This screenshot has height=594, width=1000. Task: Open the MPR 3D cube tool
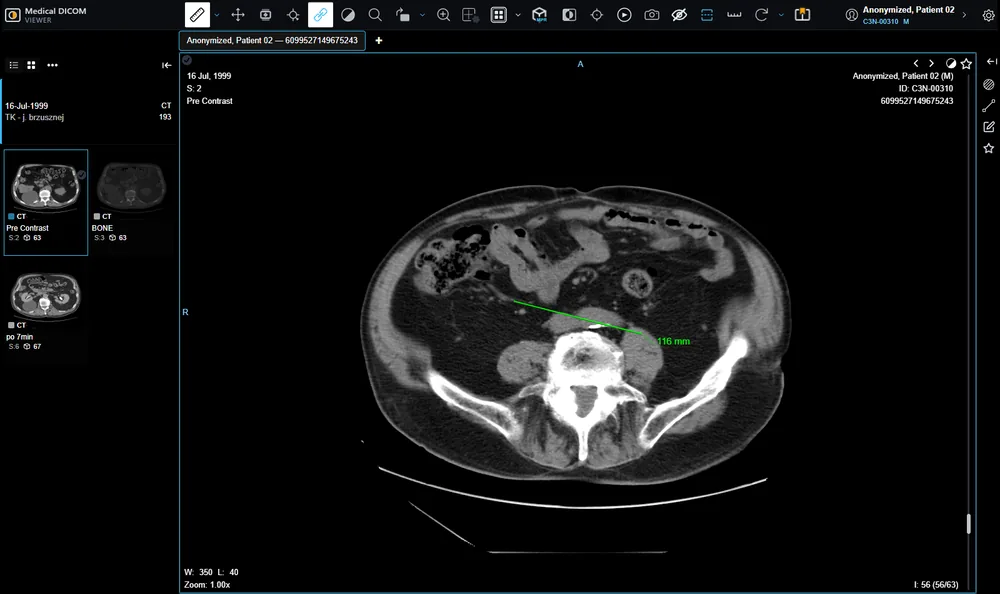coord(540,15)
